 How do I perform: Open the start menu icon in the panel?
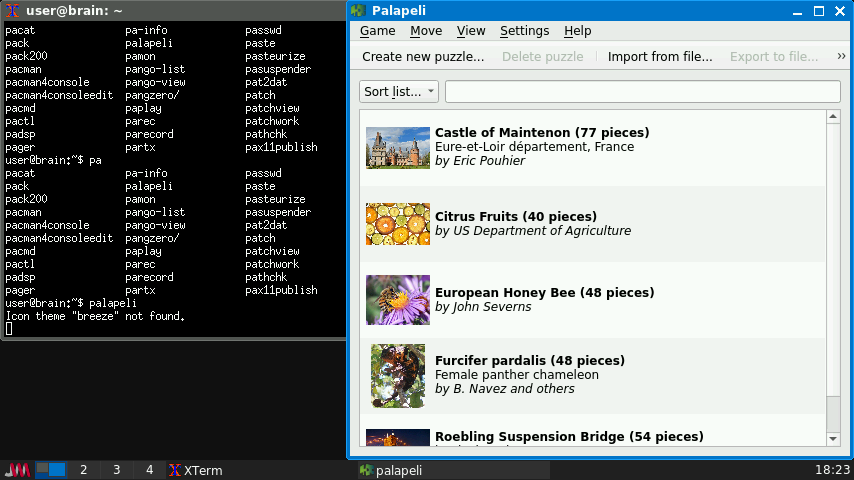pos(17,470)
